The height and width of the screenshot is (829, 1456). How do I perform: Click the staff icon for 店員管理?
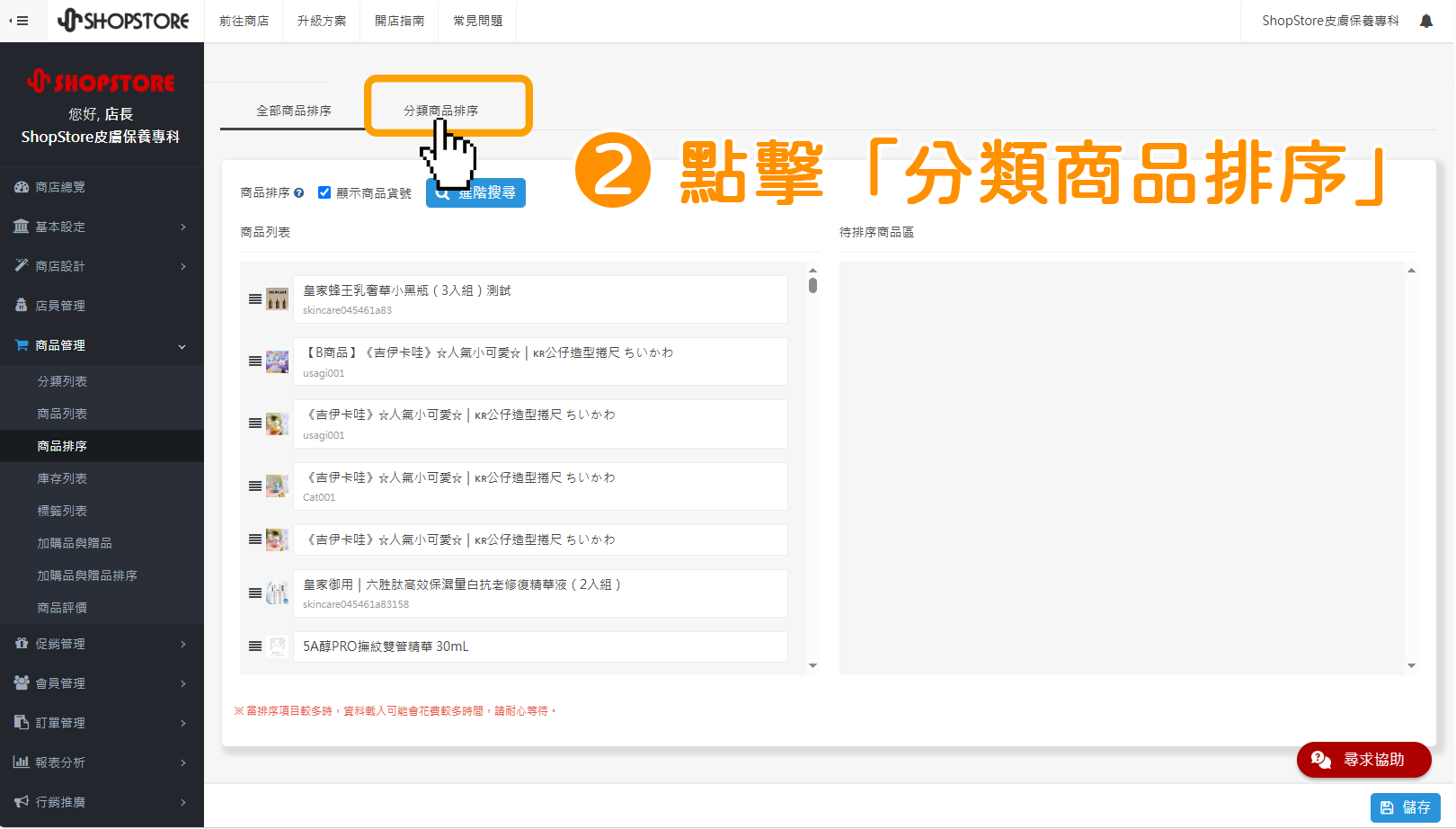tap(22, 306)
